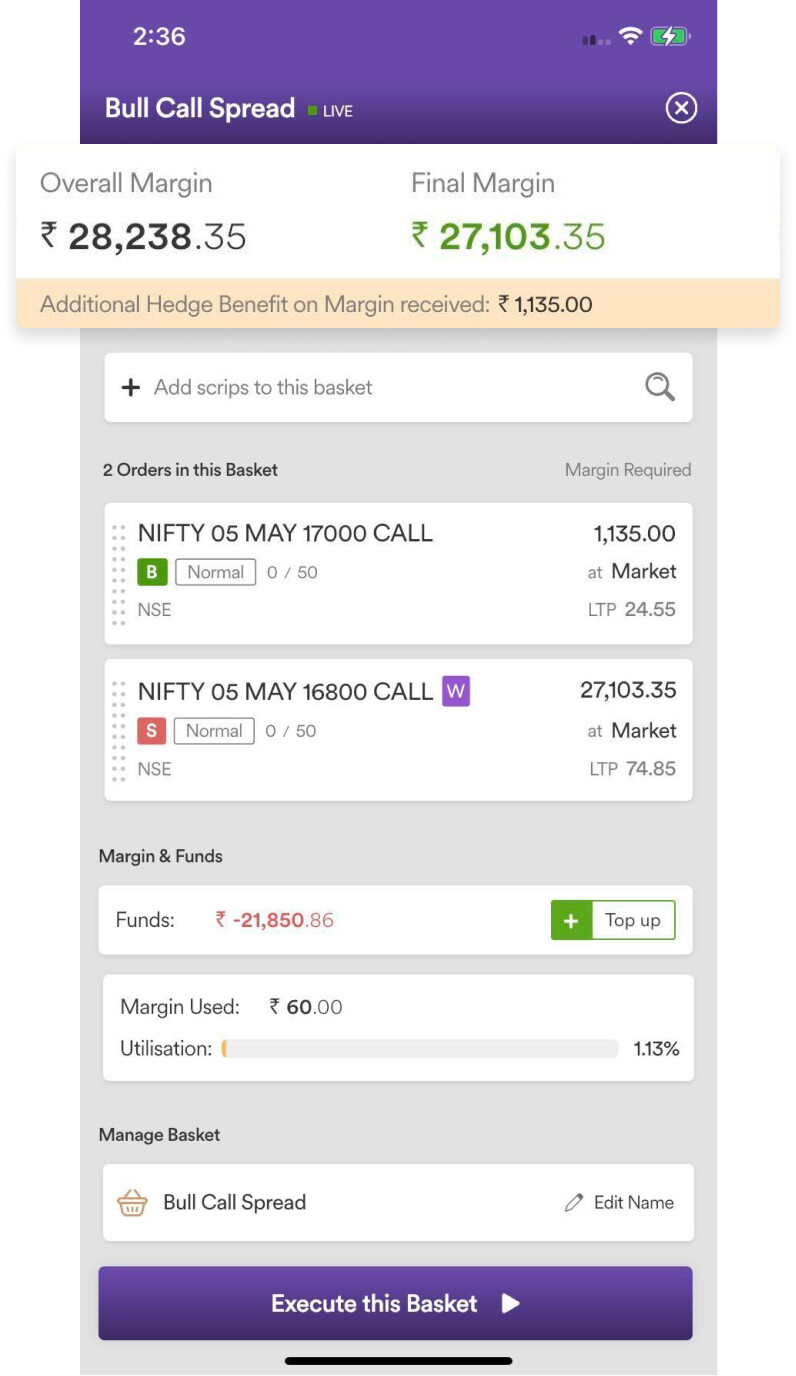Open the NIFTY 05 MAY 16800 CALL order
This screenshot has width=796, height=1376.
point(398,730)
